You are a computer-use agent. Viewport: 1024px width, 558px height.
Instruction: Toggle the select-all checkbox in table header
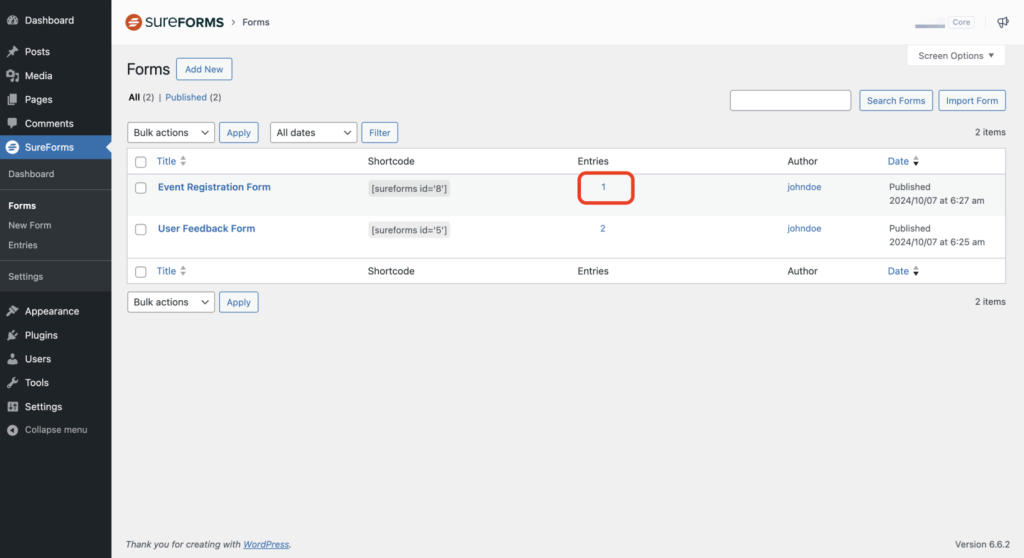141,162
